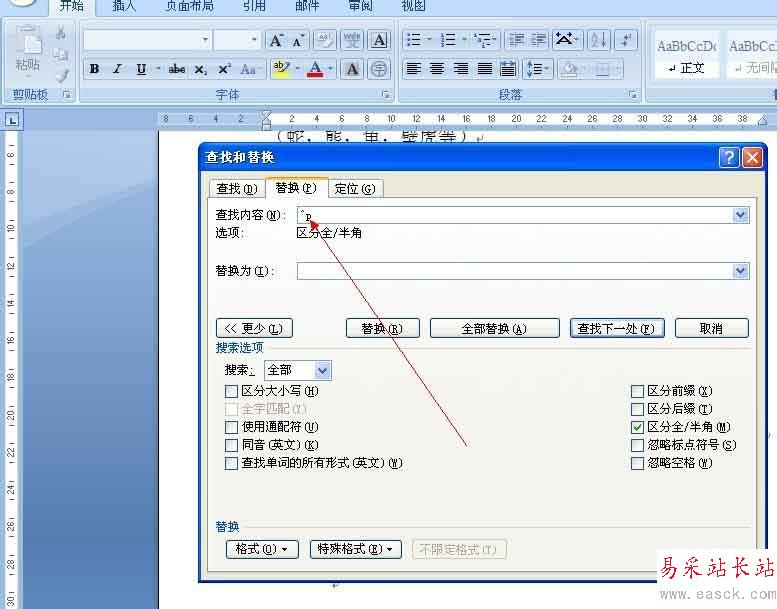The image size is (777, 609).
Task: Toggle Italic formatting in ribbon
Action: [x=117, y=69]
